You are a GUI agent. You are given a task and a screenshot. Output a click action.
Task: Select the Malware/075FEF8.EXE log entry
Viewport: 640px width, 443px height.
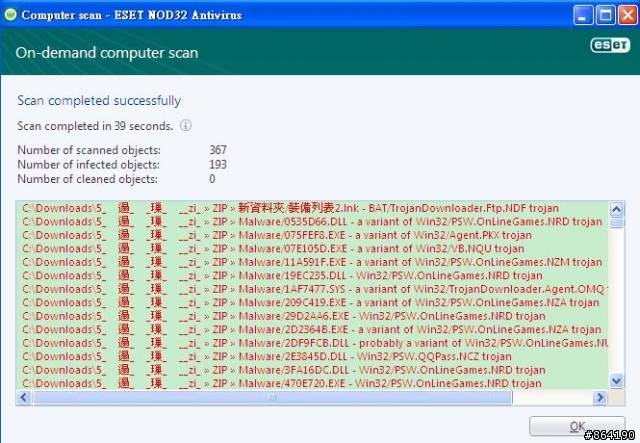313,235
